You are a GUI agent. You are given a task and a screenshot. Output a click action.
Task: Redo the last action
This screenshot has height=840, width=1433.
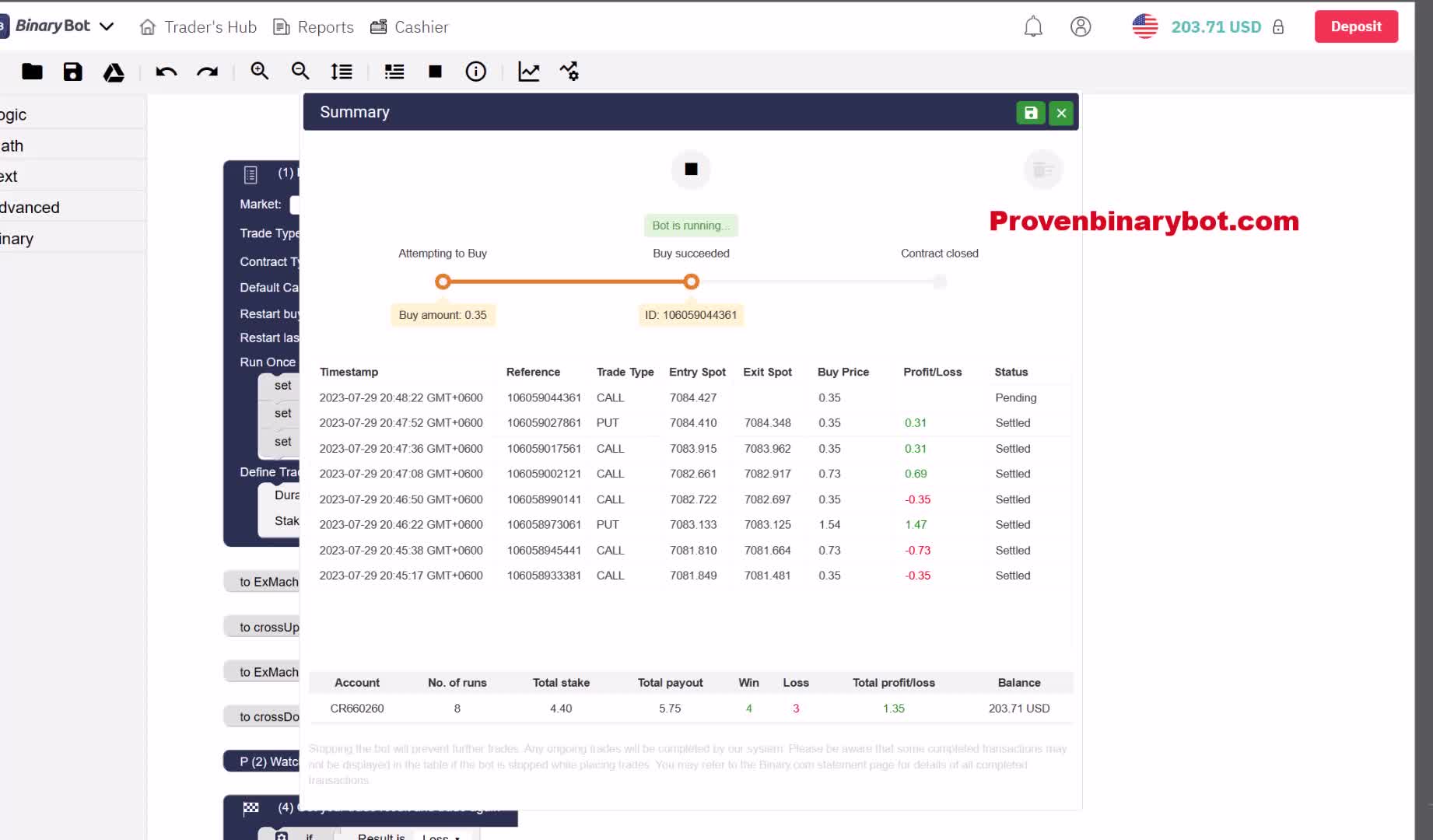point(207,72)
